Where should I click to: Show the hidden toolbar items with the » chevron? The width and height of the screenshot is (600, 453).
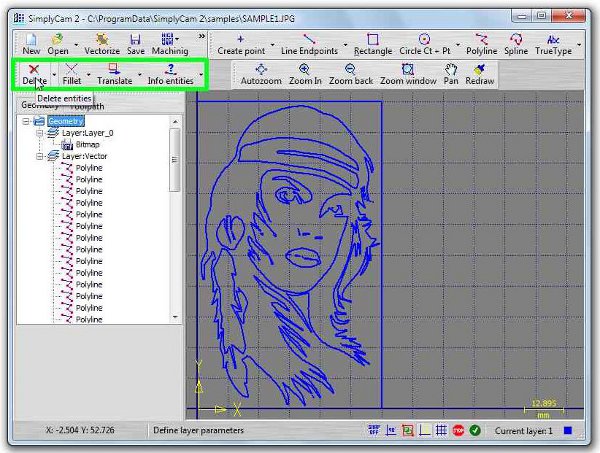point(202,36)
